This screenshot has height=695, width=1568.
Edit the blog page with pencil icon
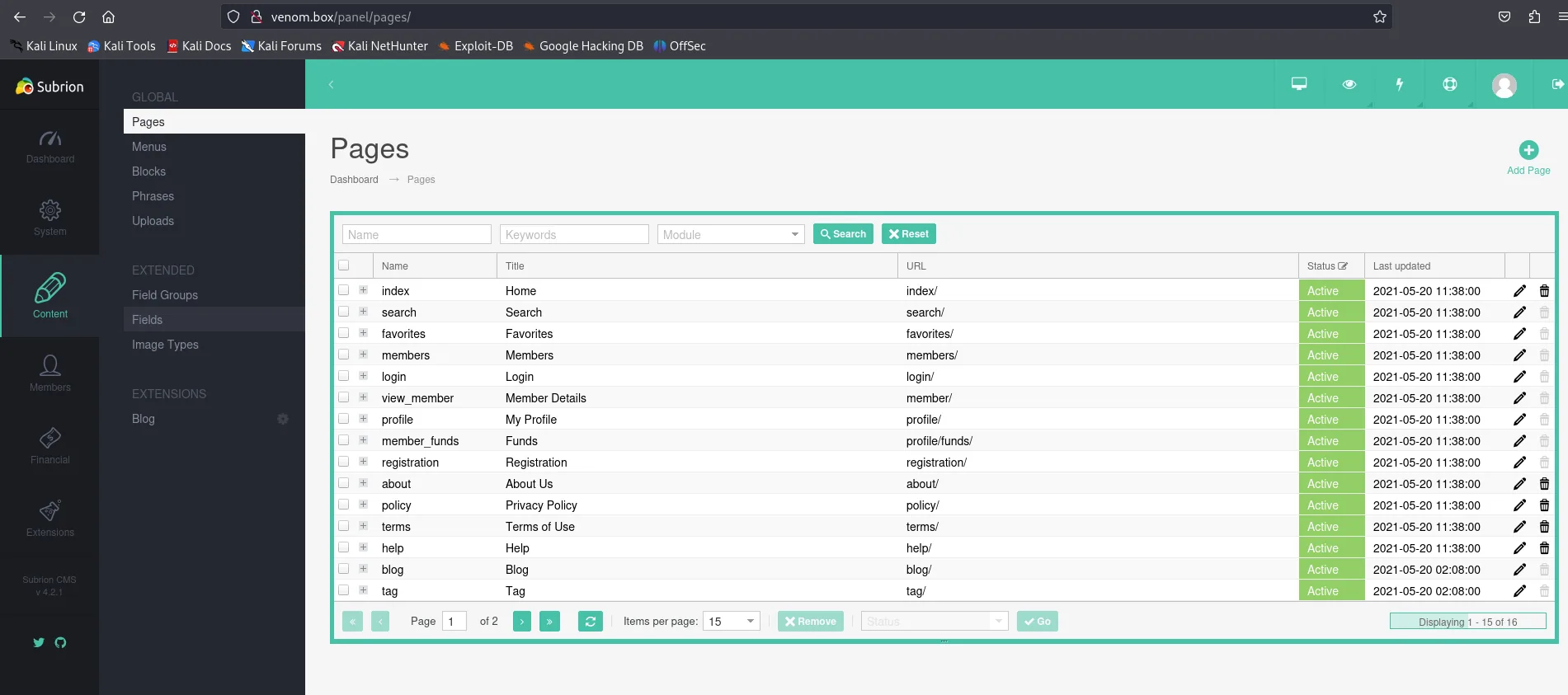click(1519, 570)
